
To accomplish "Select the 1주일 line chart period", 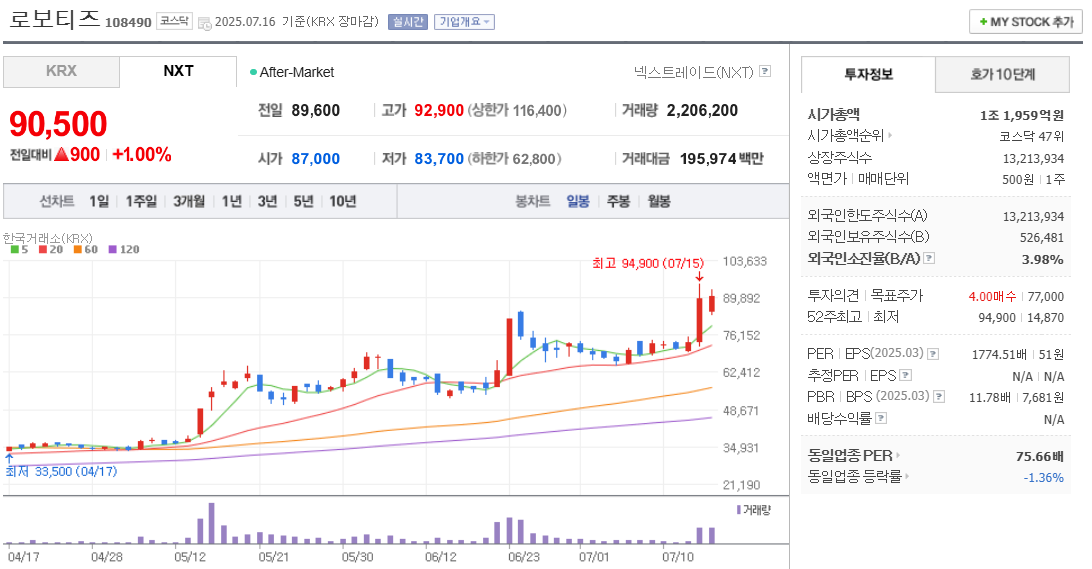I will point(141,201).
